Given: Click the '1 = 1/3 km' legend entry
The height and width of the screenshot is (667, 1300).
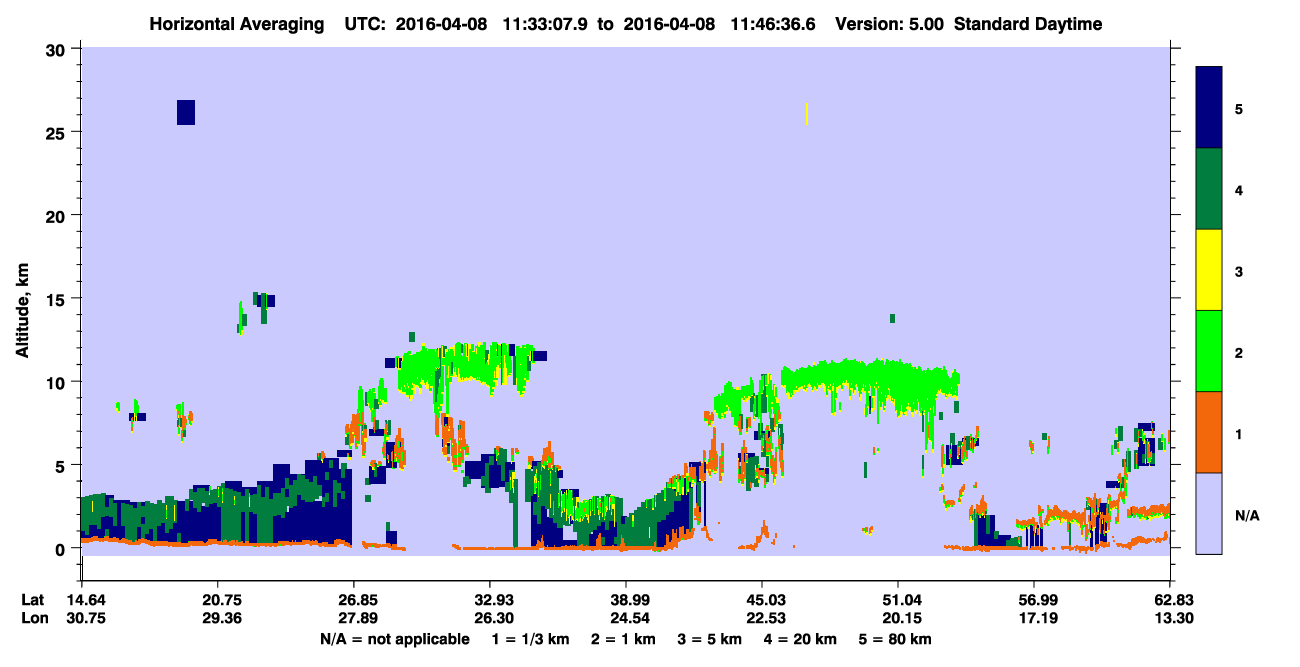Looking at the screenshot, I should pyautogui.click(x=532, y=639).
